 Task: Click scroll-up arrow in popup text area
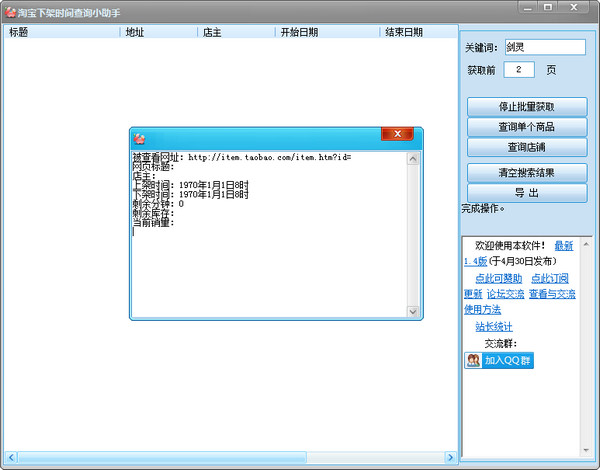414,157
